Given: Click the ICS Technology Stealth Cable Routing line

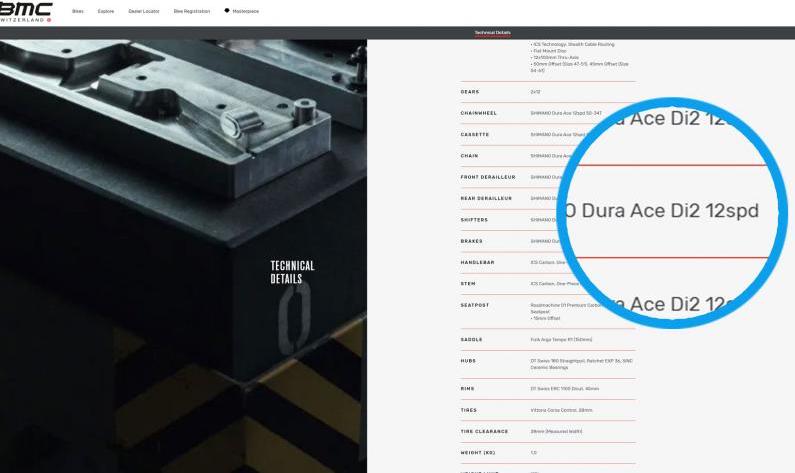Looking at the screenshot, I should point(572,45).
